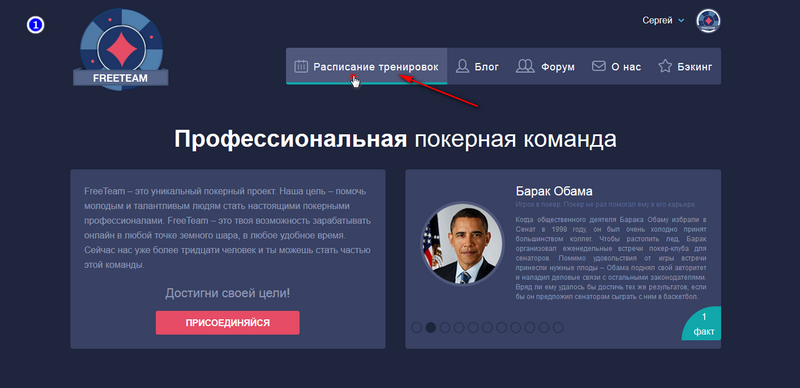Open the Сергей account menu
This screenshot has width=800, height=388.
point(657,21)
